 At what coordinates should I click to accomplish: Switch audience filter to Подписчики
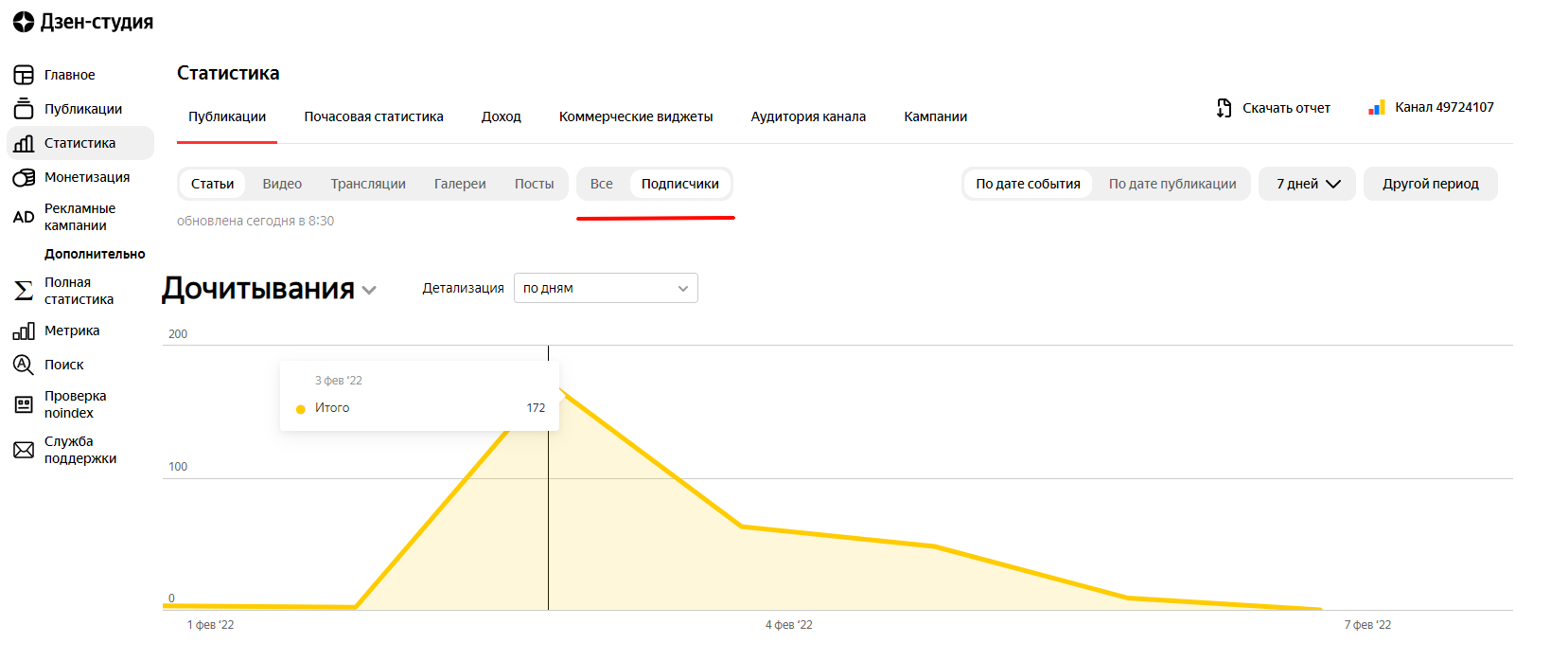[680, 184]
